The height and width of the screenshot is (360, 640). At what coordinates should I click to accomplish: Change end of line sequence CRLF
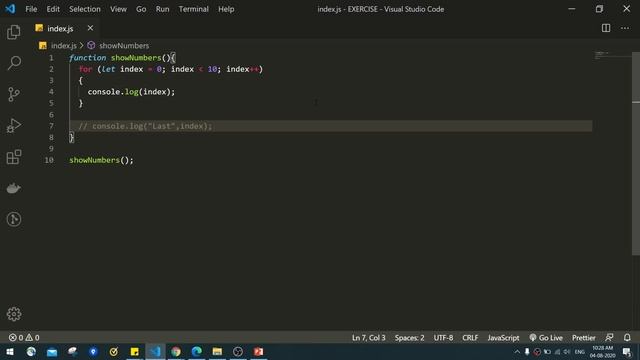tap(470, 338)
